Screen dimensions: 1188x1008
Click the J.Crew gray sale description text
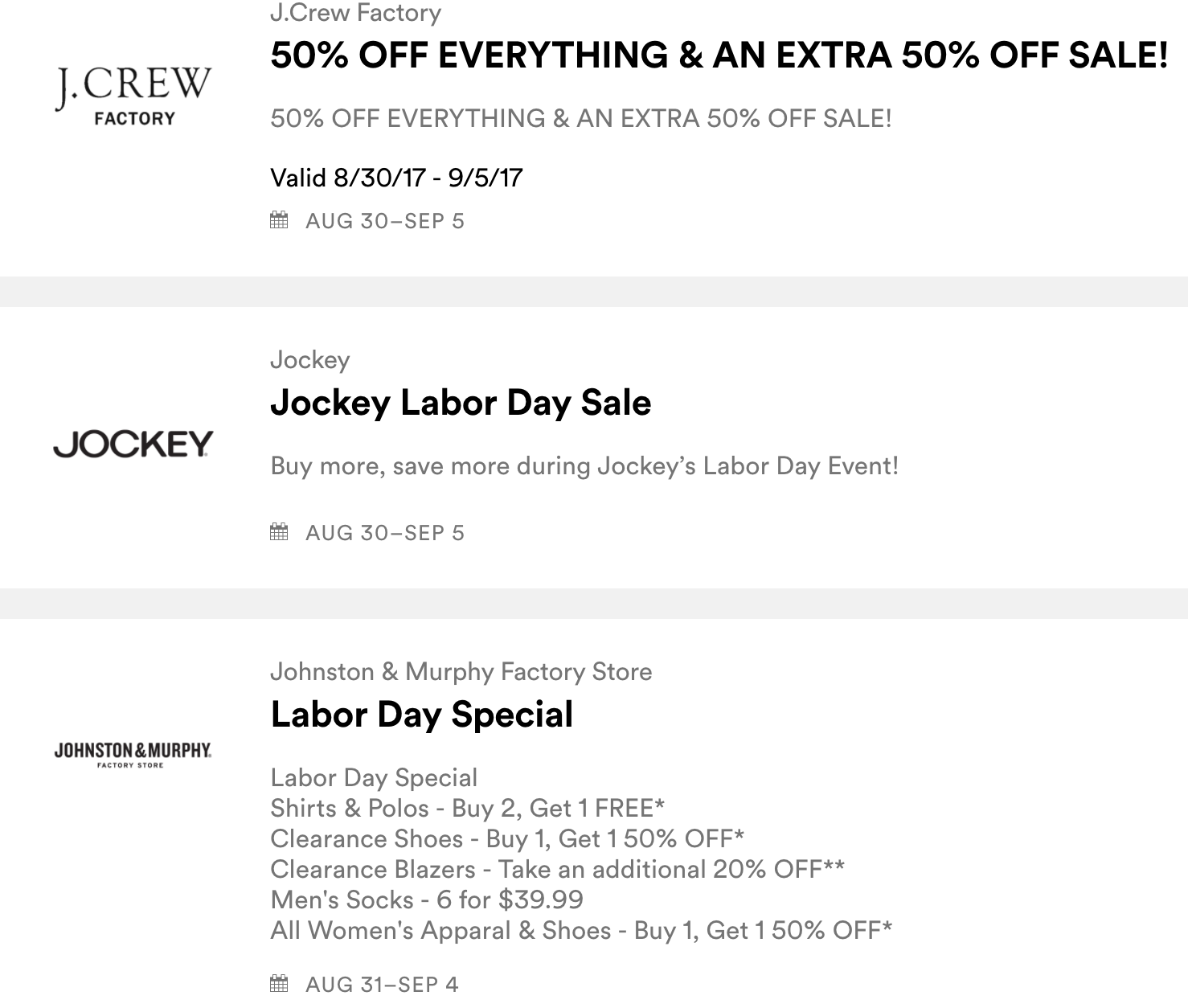(580, 119)
